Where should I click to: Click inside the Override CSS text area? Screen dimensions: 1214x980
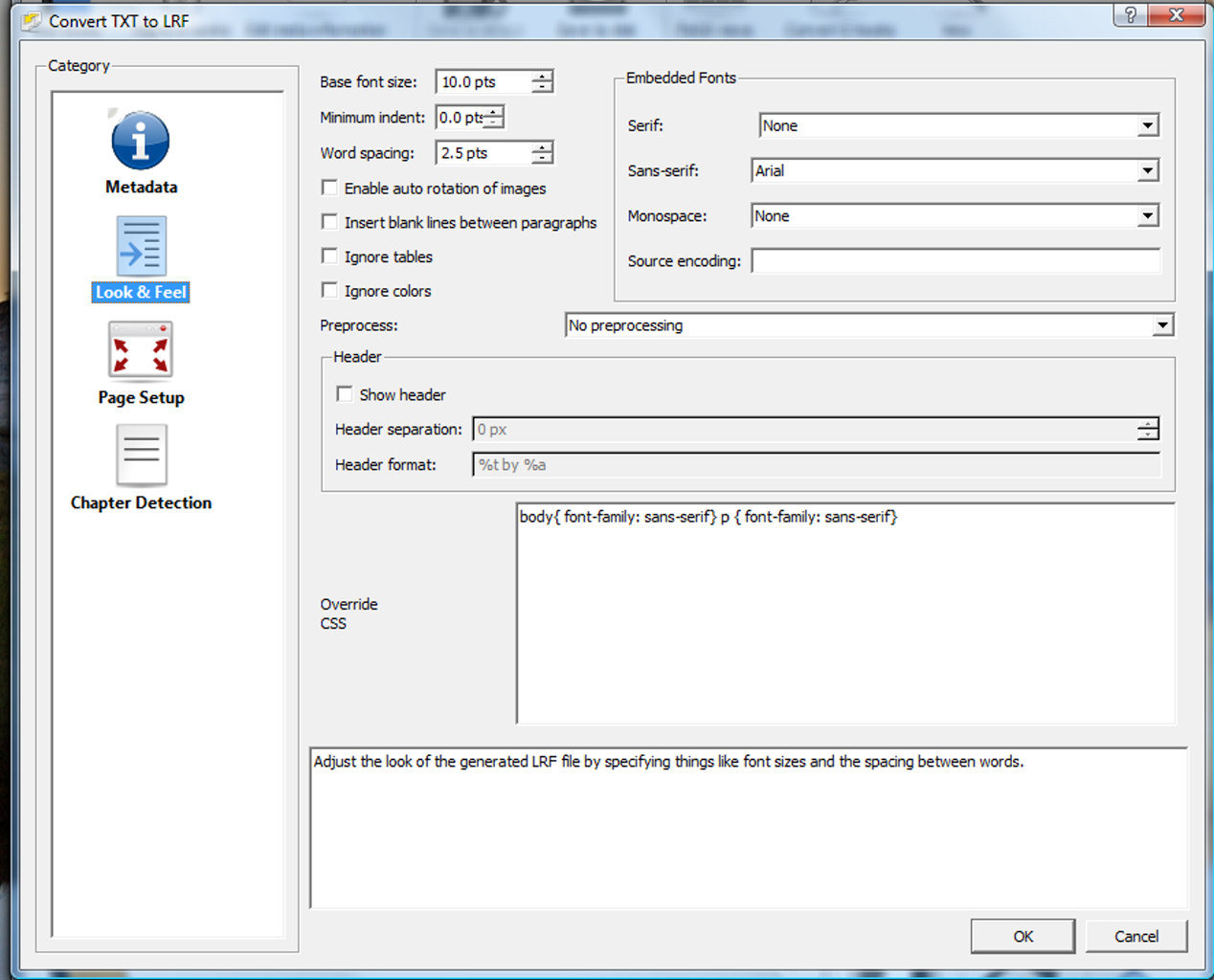[x=845, y=613]
